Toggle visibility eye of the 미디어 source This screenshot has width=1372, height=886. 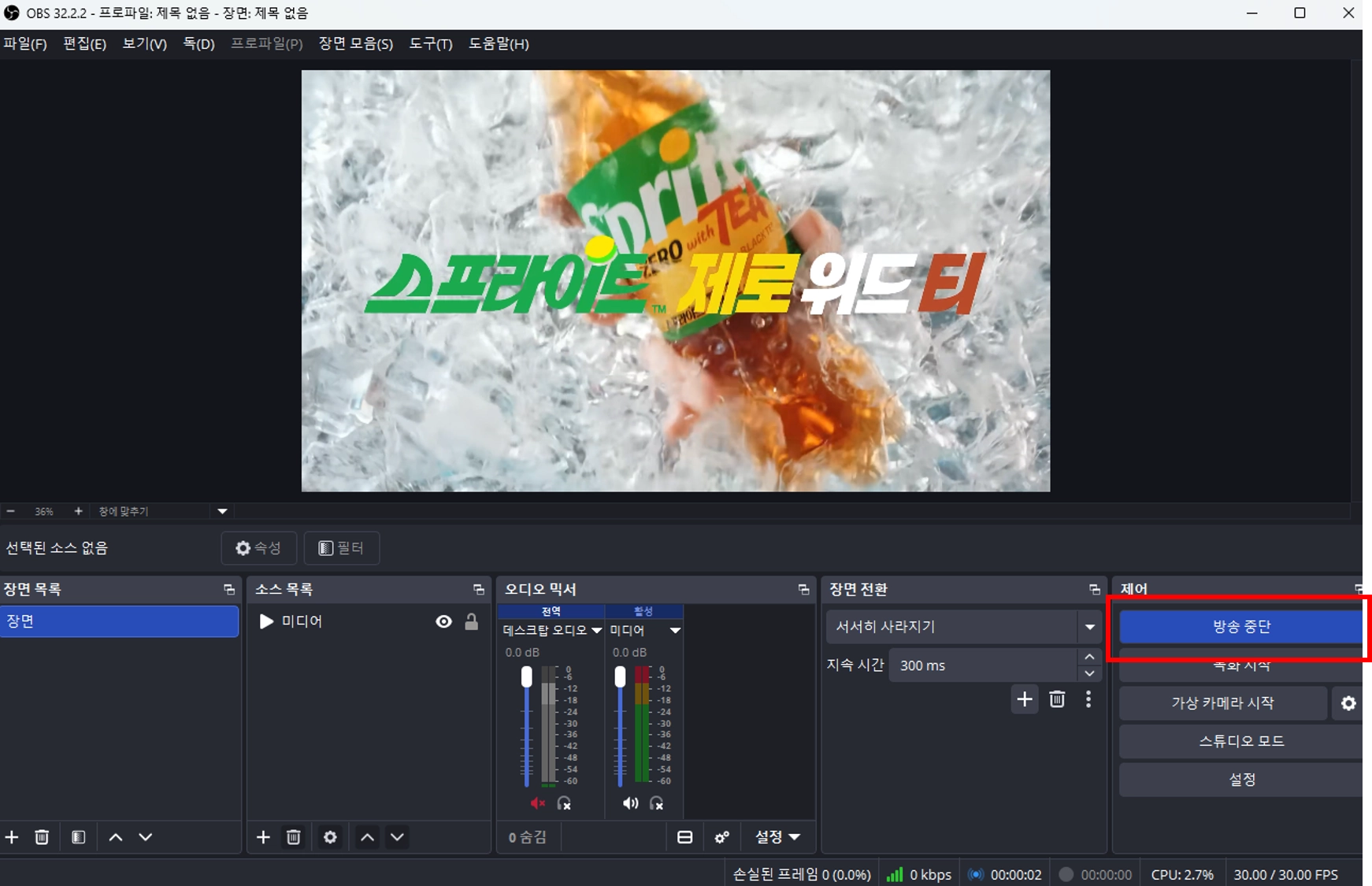tap(444, 621)
